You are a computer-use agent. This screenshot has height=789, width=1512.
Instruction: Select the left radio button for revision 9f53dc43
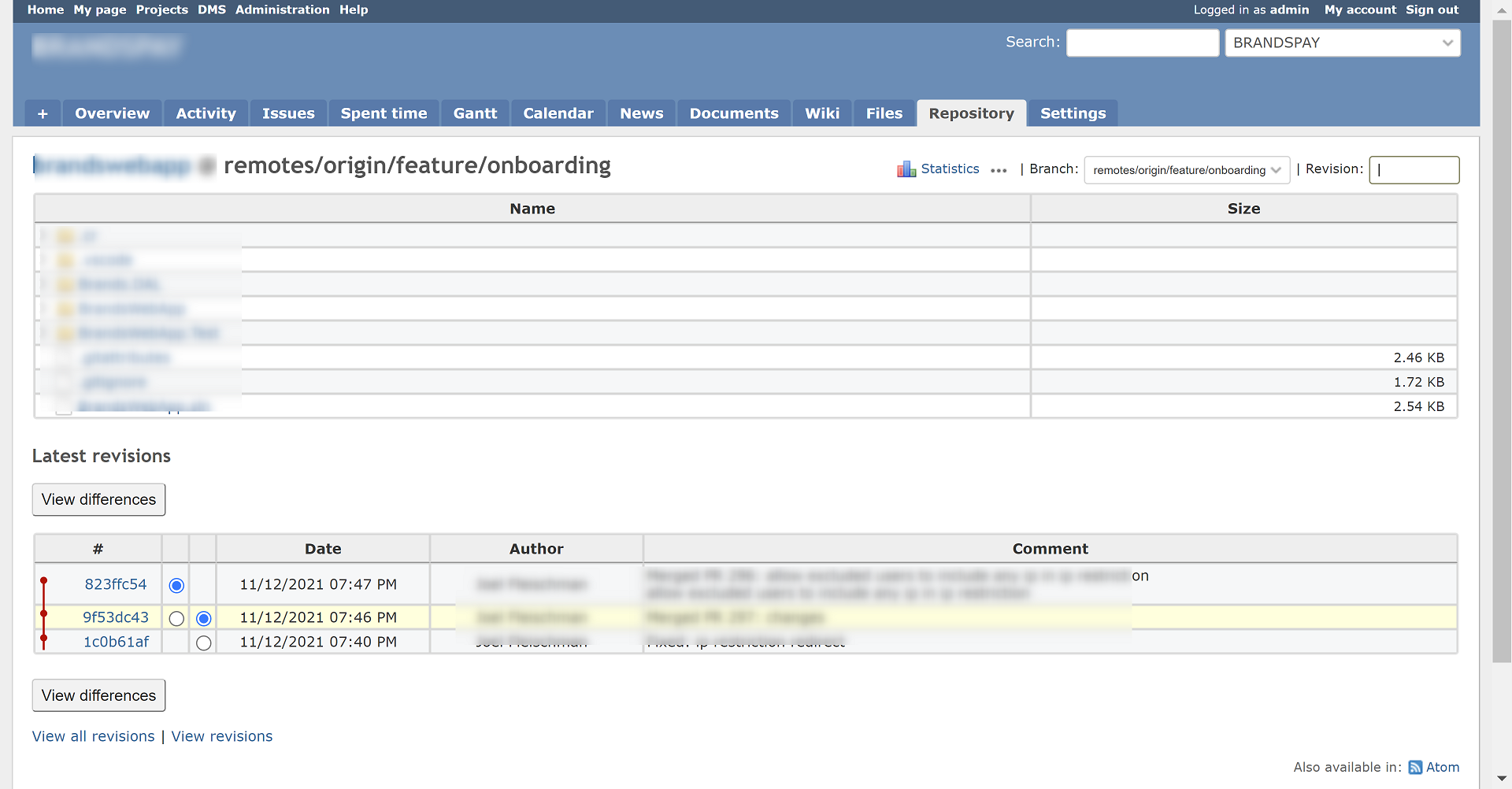pos(176,617)
